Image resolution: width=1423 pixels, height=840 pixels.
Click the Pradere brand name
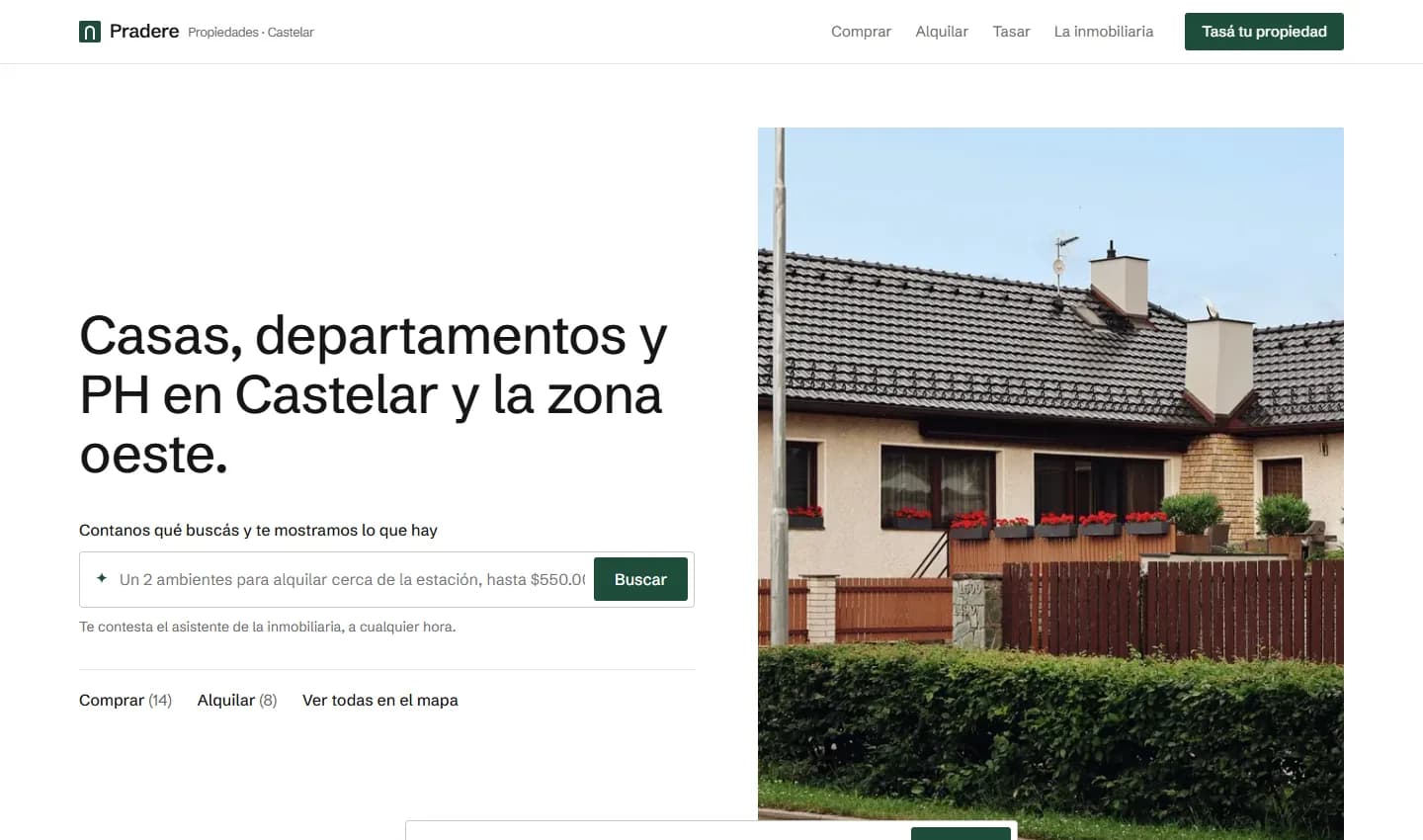coord(144,32)
